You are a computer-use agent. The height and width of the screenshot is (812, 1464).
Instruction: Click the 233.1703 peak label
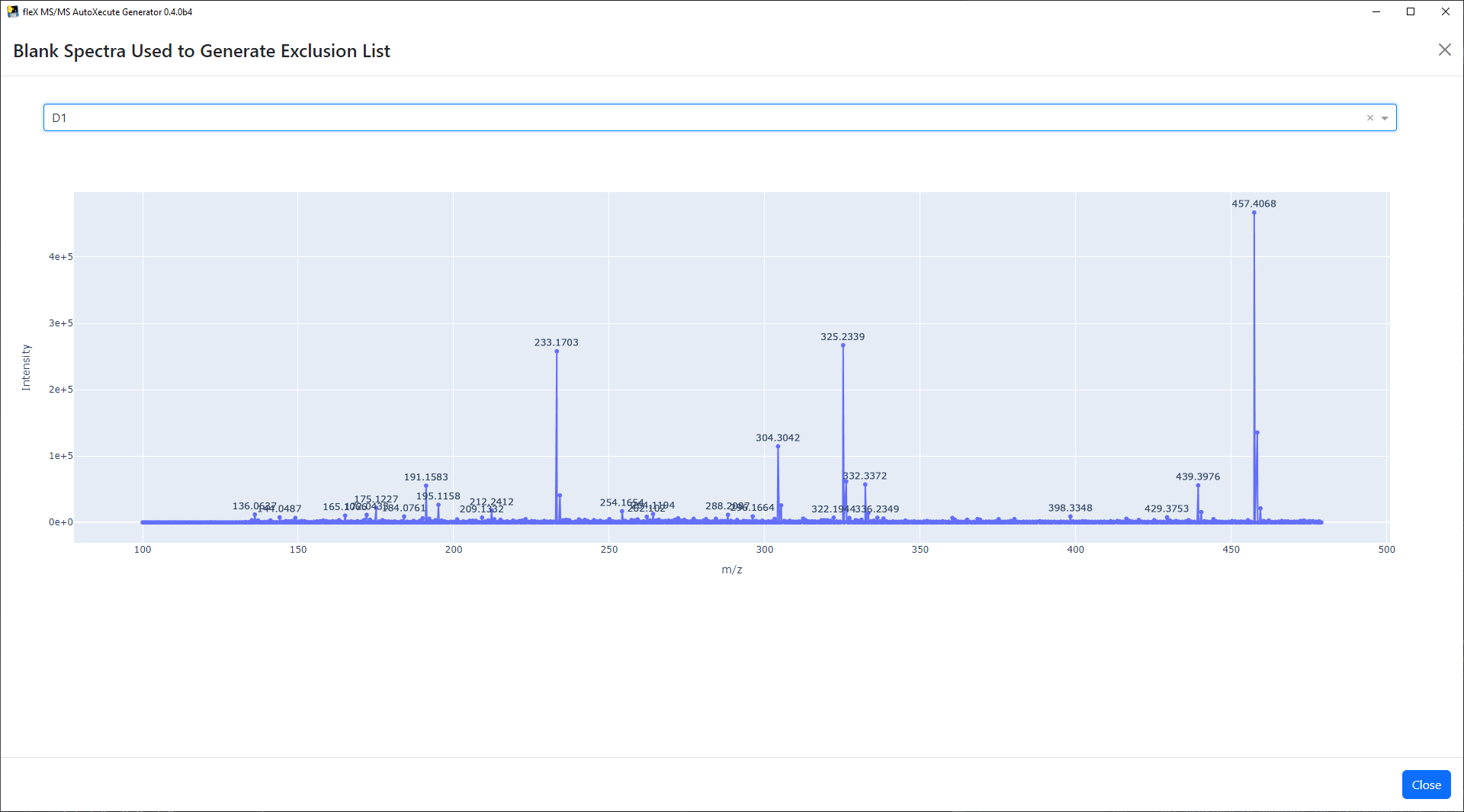tap(556, 342)
